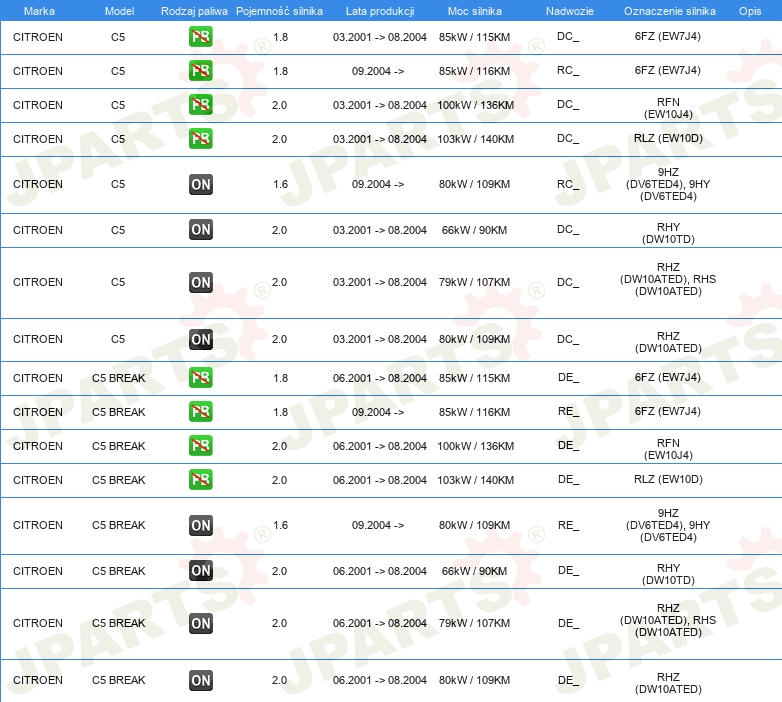
Task: Click the Nadwozie column header
Action: coord(570,11)
